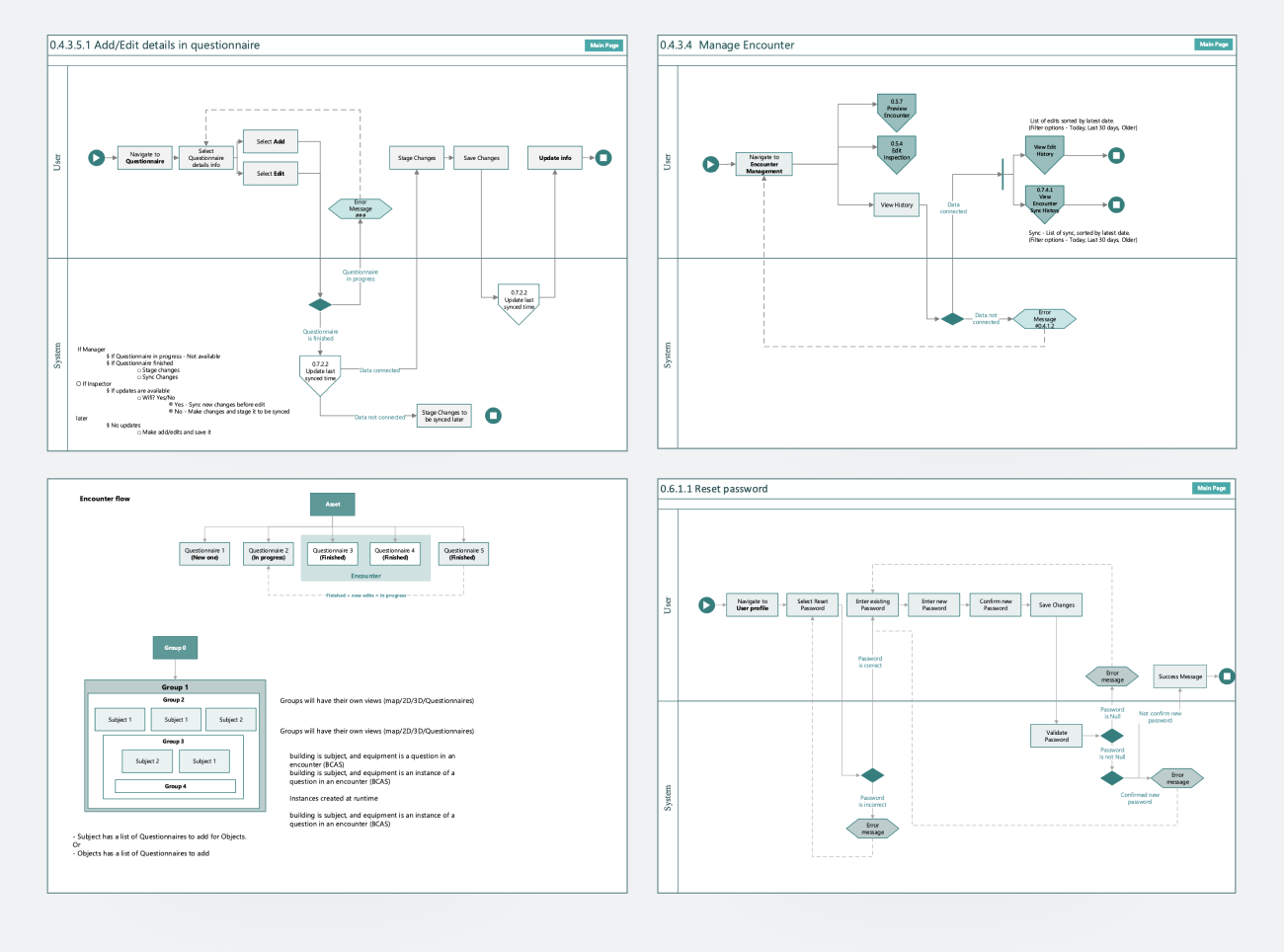Select Questionnaire 2 (In progress) box
Image resolution: width=1284 pixels, height=952 pixels.
pos(269,554)
